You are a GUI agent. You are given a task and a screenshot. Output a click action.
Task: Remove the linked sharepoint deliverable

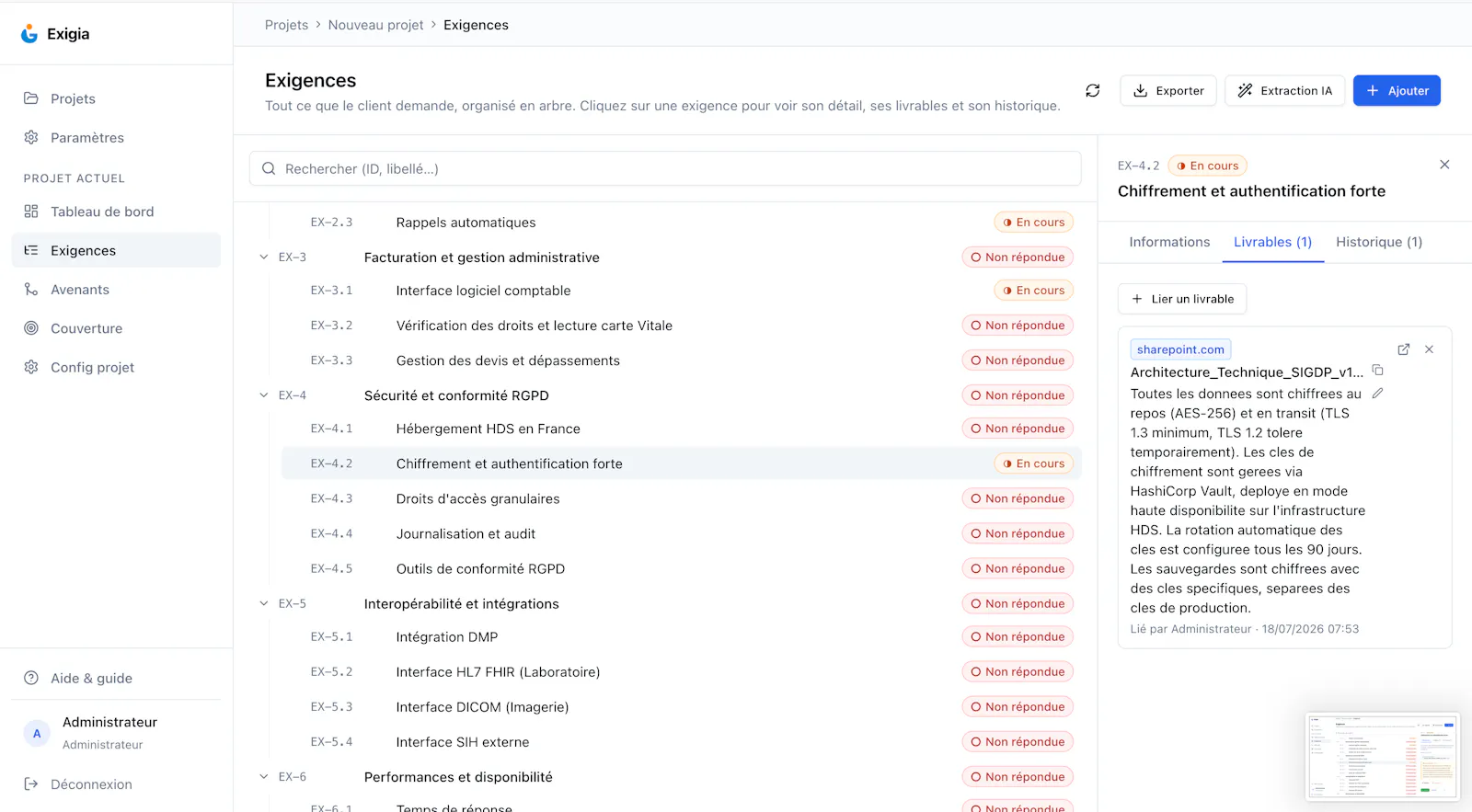tap(1429, 349)
